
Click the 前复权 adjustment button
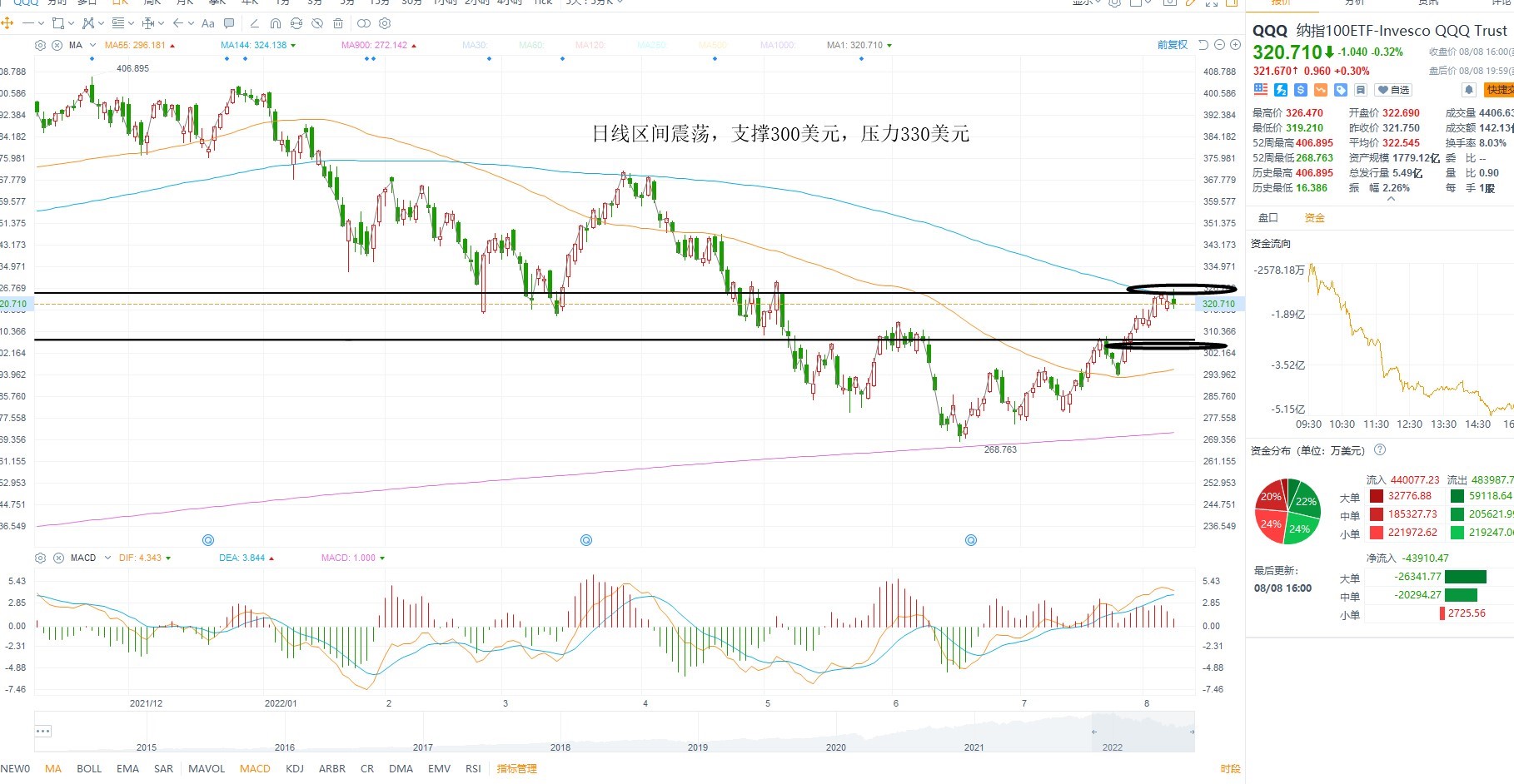[1173, 45]
